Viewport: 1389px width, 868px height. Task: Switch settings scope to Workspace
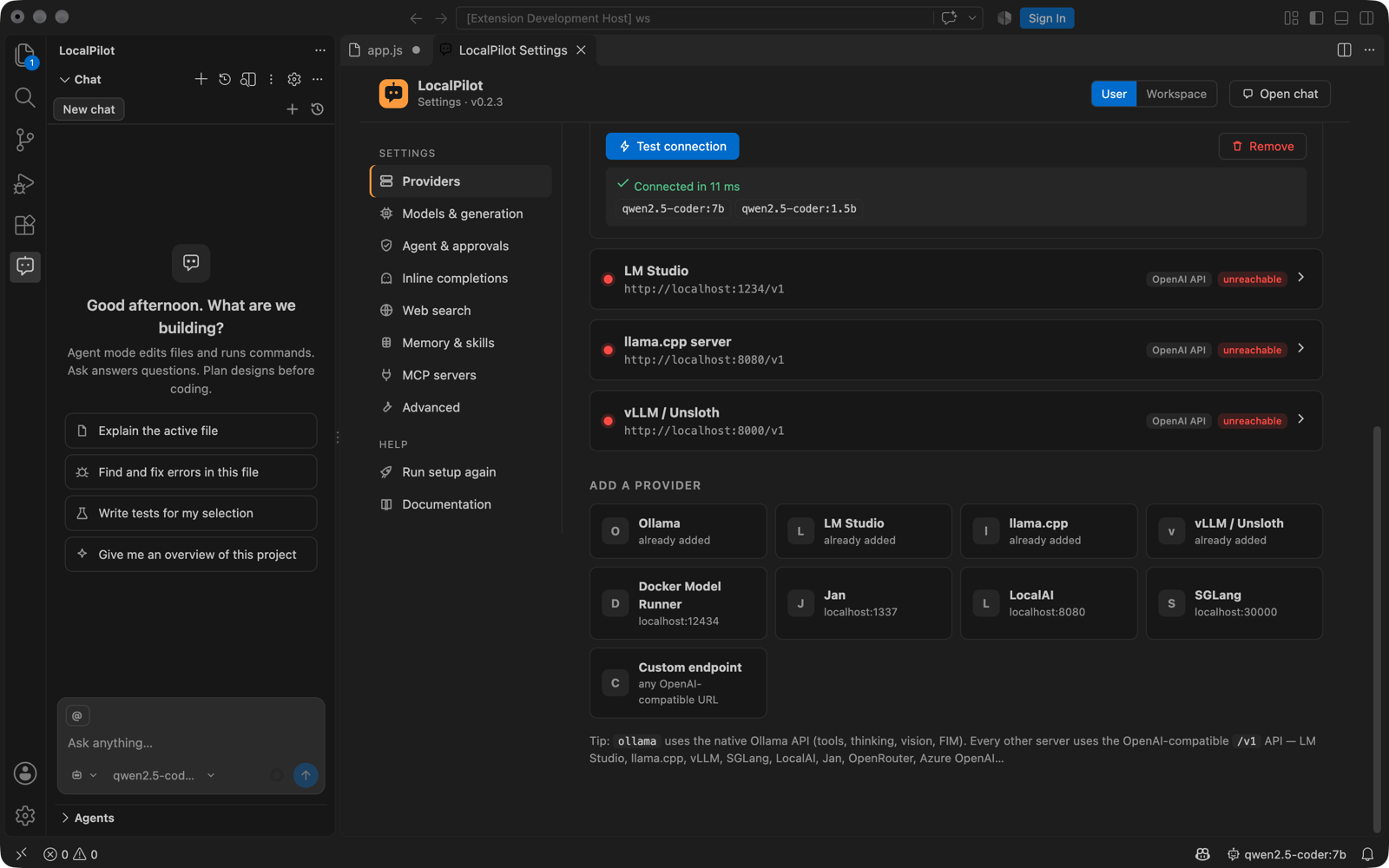click(1176, 94)
